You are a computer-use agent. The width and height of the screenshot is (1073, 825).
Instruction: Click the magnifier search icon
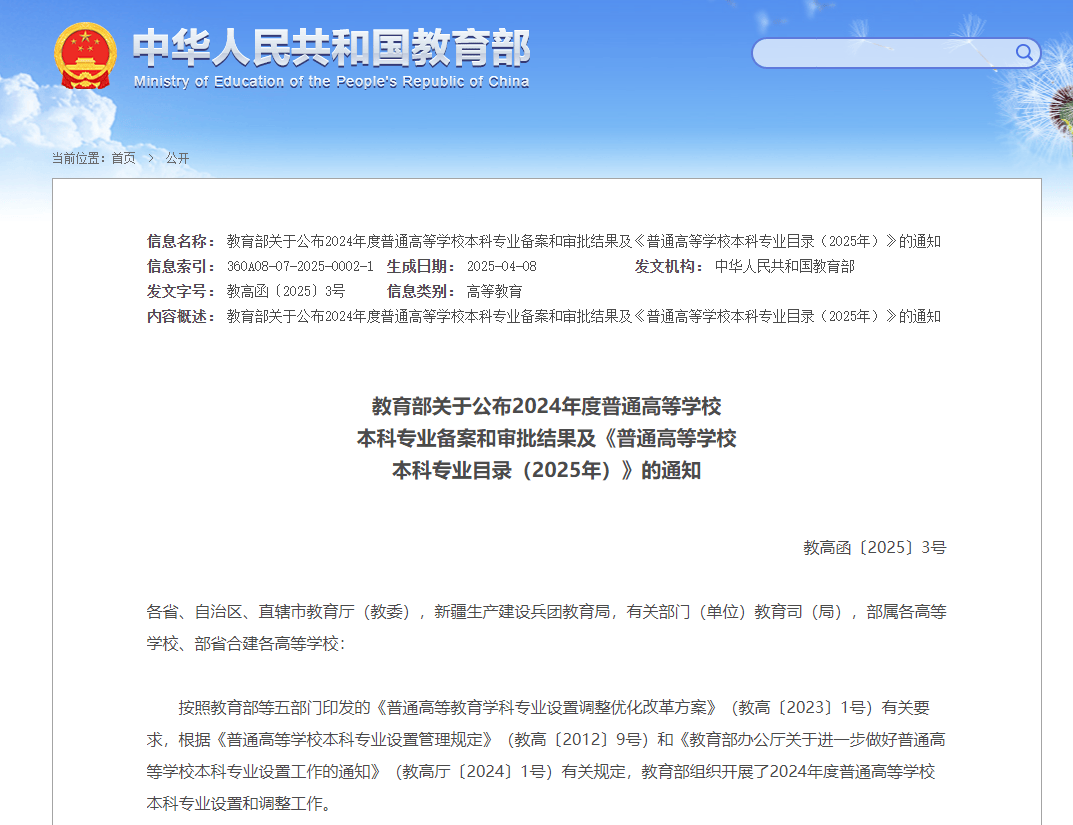(1024, 53)
